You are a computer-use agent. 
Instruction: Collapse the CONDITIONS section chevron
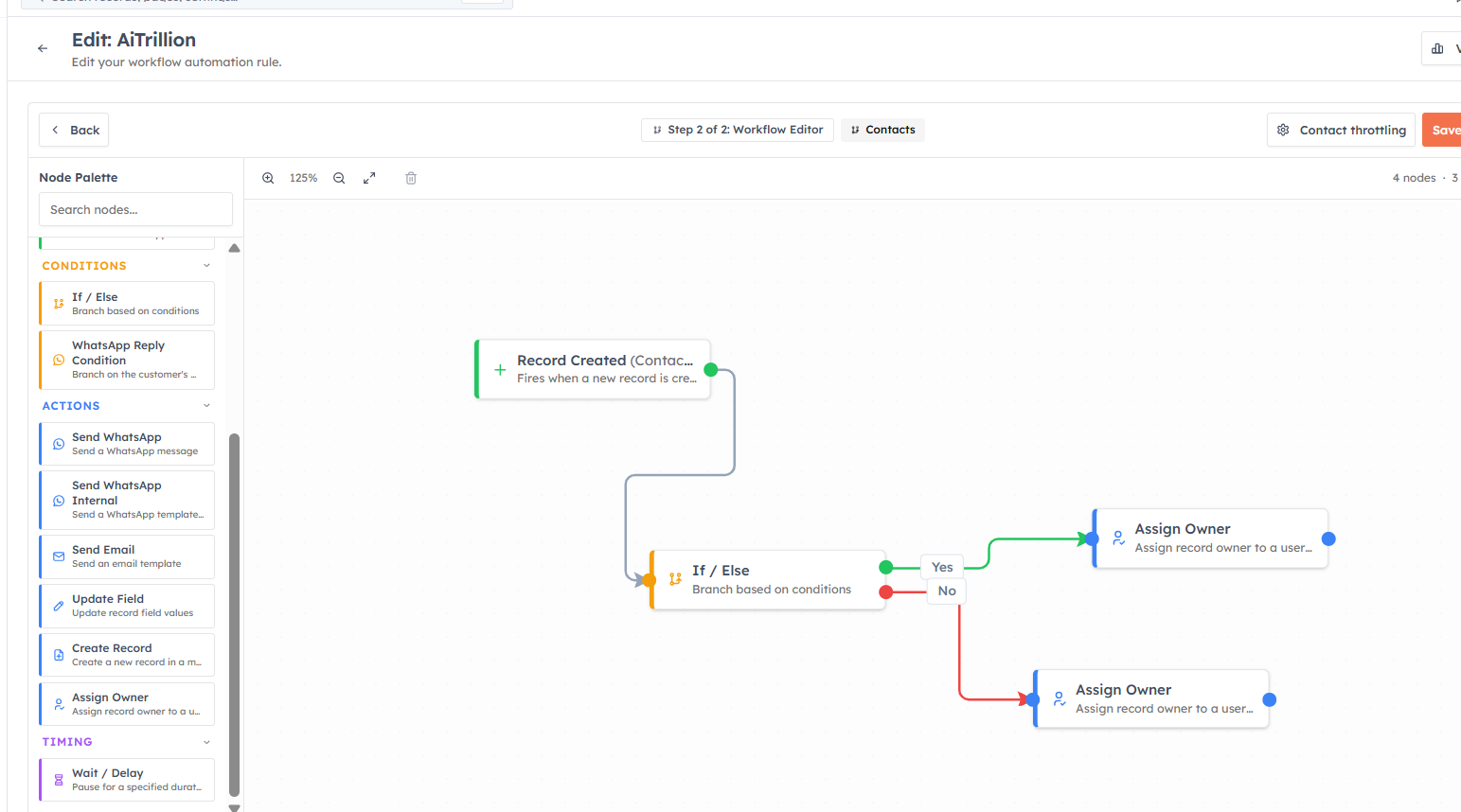[206, 266]
